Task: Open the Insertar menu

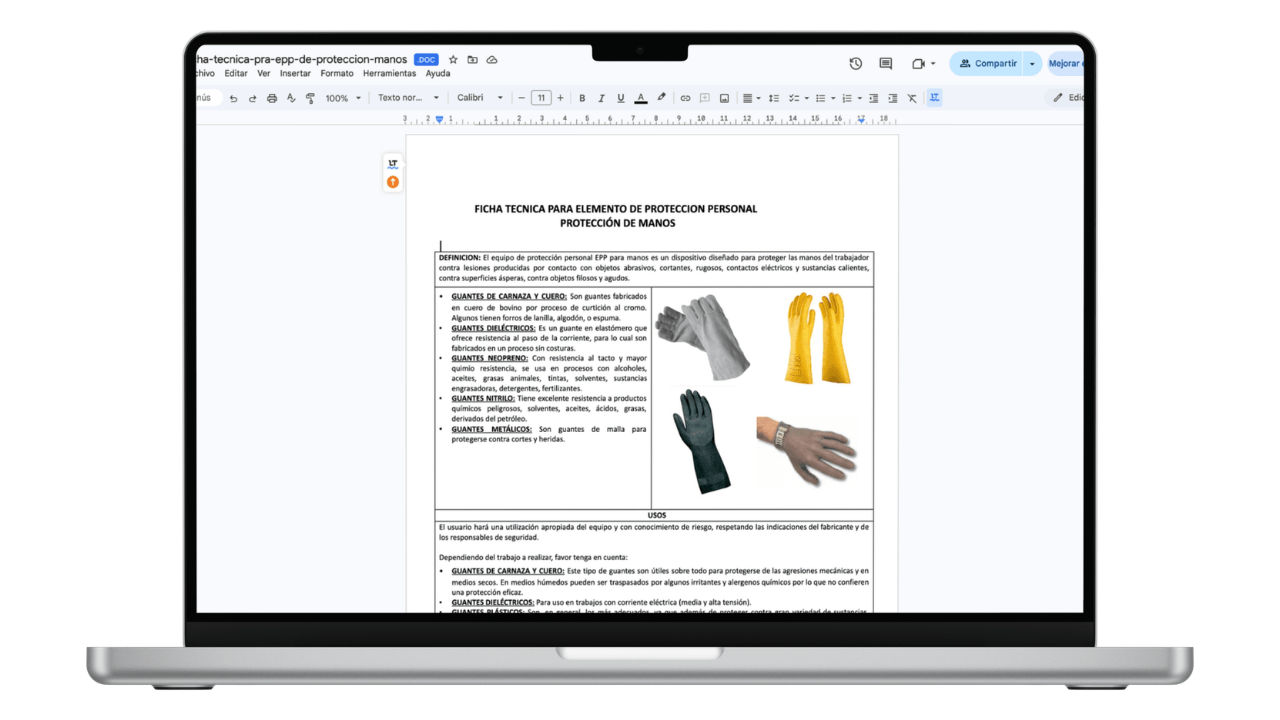Action: [x=295, y=73]
